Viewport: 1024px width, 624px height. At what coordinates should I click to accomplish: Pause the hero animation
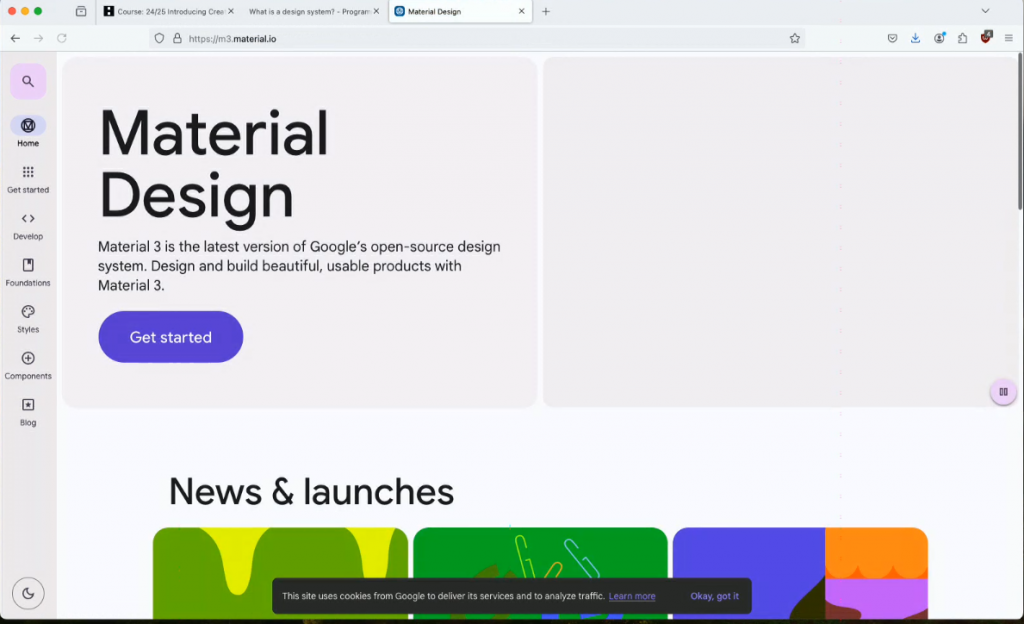tap(1003, 392)
